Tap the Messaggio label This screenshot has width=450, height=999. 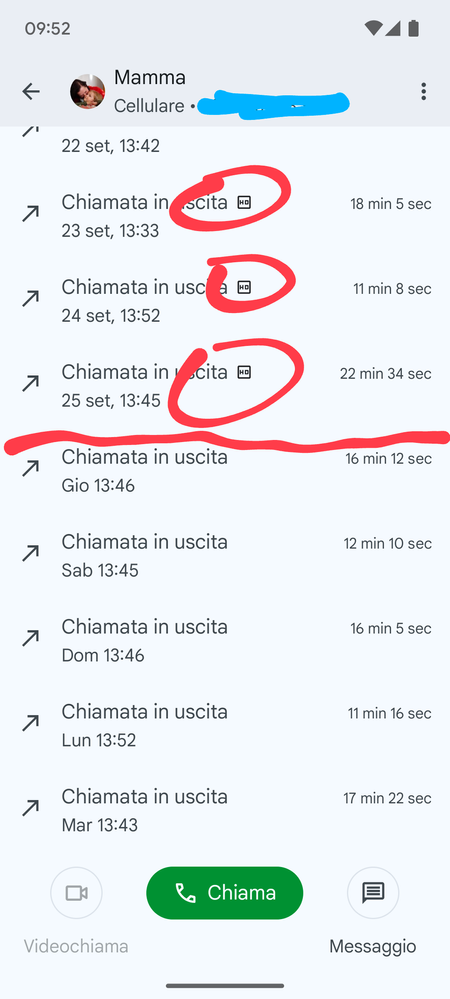point(373,947)
